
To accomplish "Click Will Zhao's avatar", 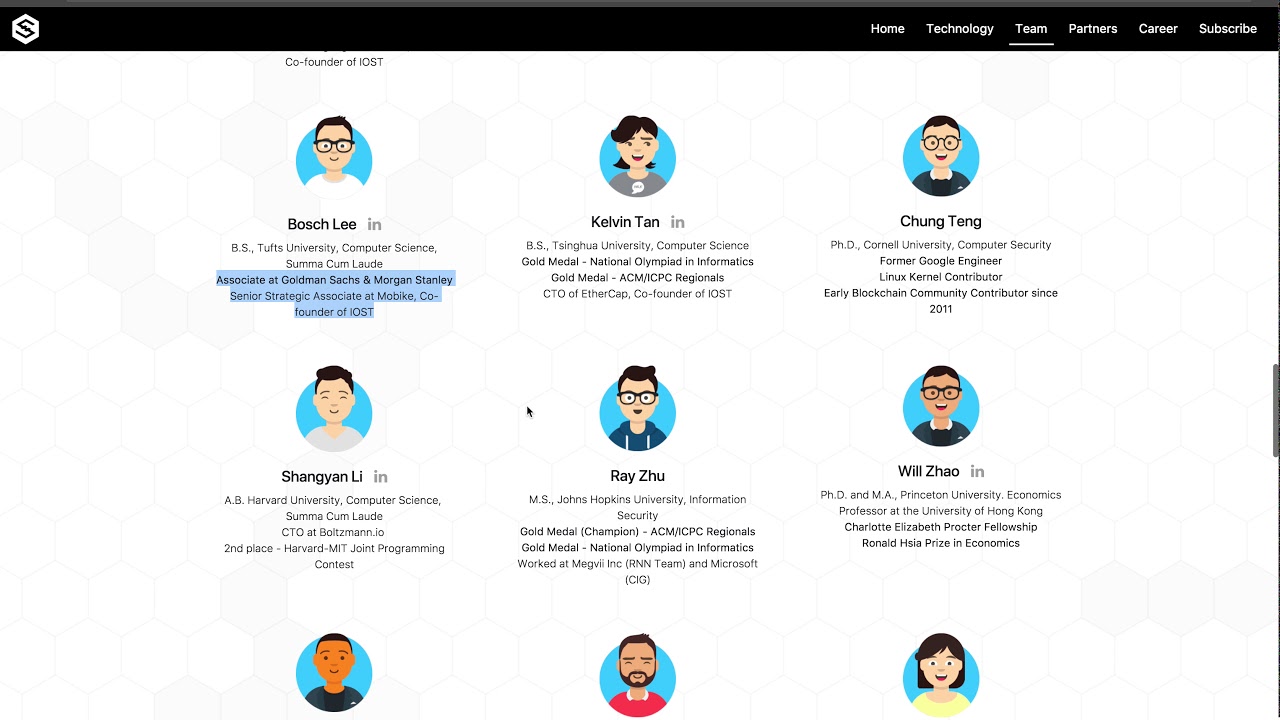I will coord(941,406).
